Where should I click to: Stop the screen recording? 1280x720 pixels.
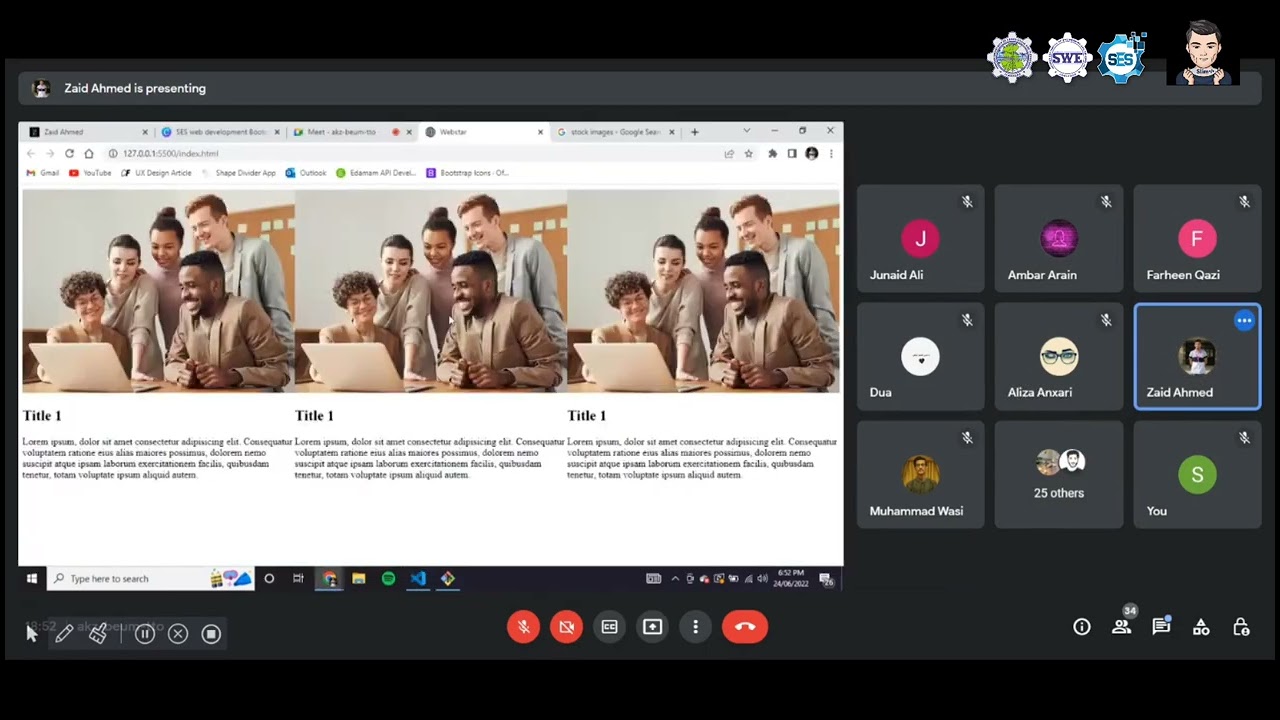point(211,633)
